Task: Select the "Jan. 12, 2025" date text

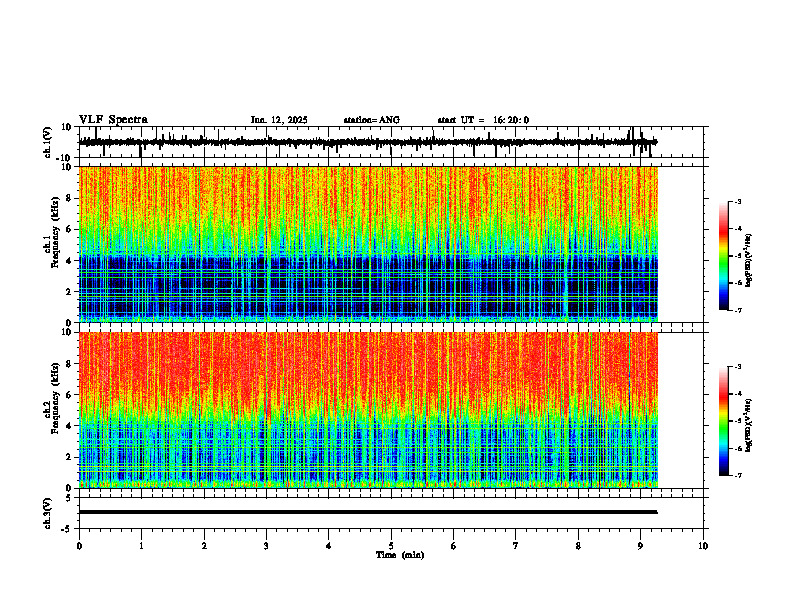Action: pos(279,120)
